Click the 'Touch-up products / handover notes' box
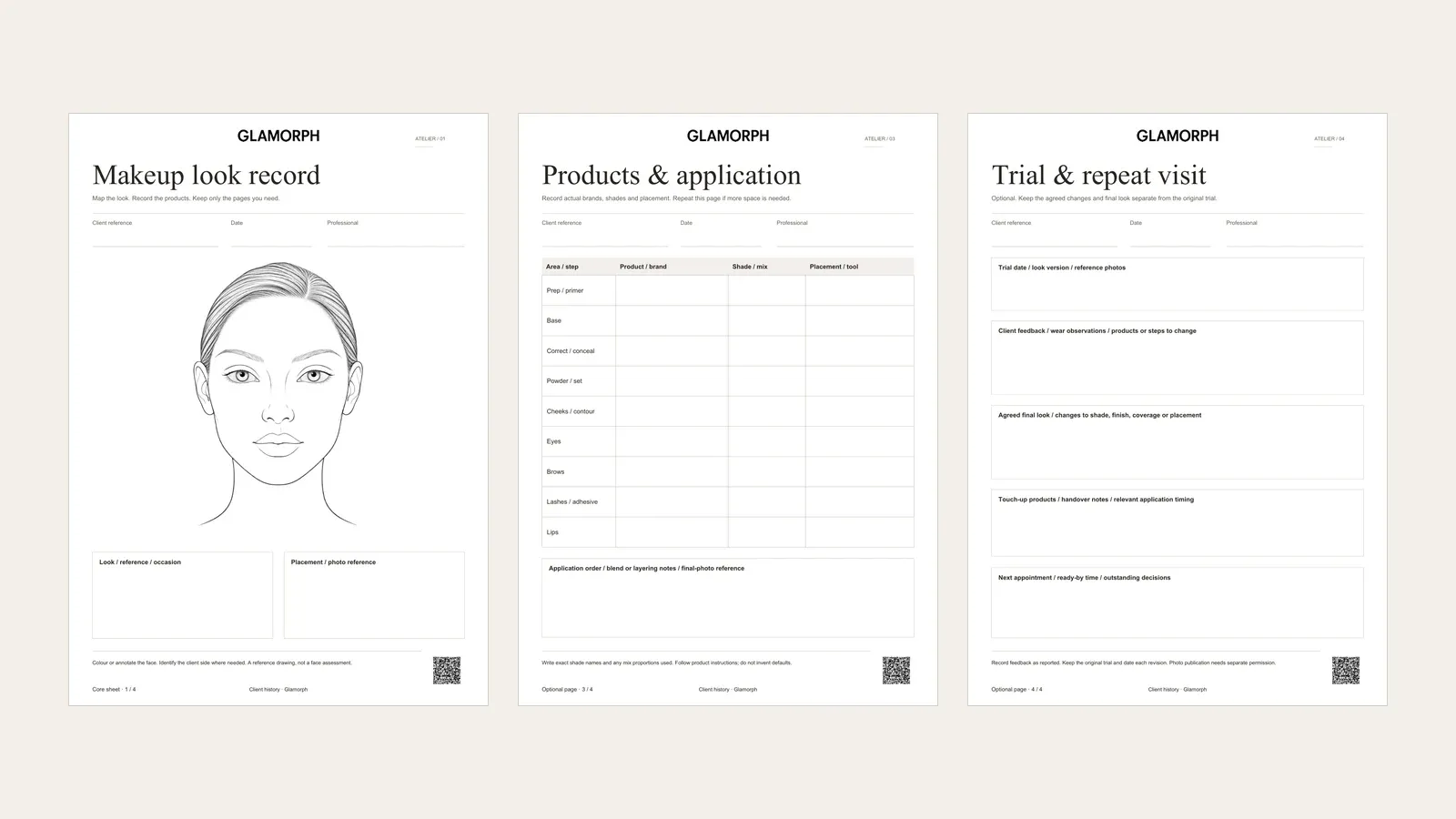 coord(1178,523)
